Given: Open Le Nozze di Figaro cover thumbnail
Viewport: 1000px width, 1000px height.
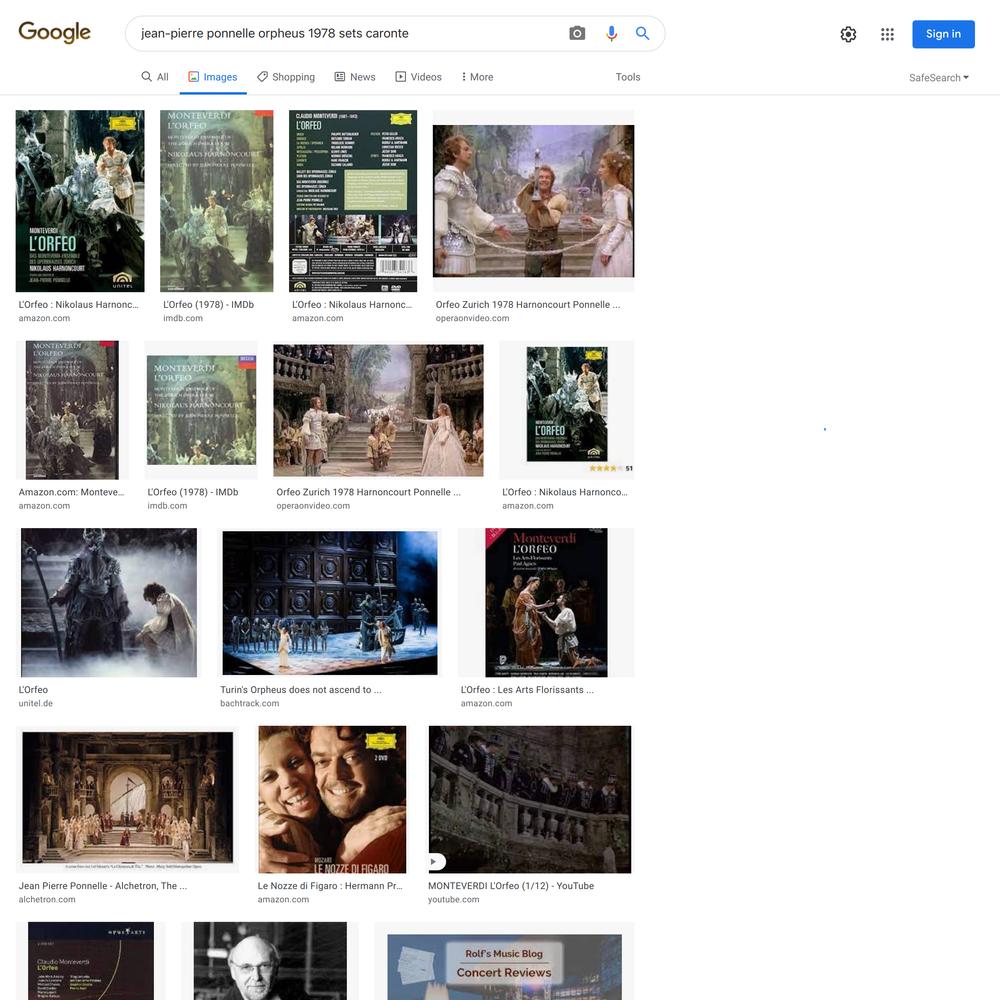Looking at the screenshot, I should tap(332, 799).
